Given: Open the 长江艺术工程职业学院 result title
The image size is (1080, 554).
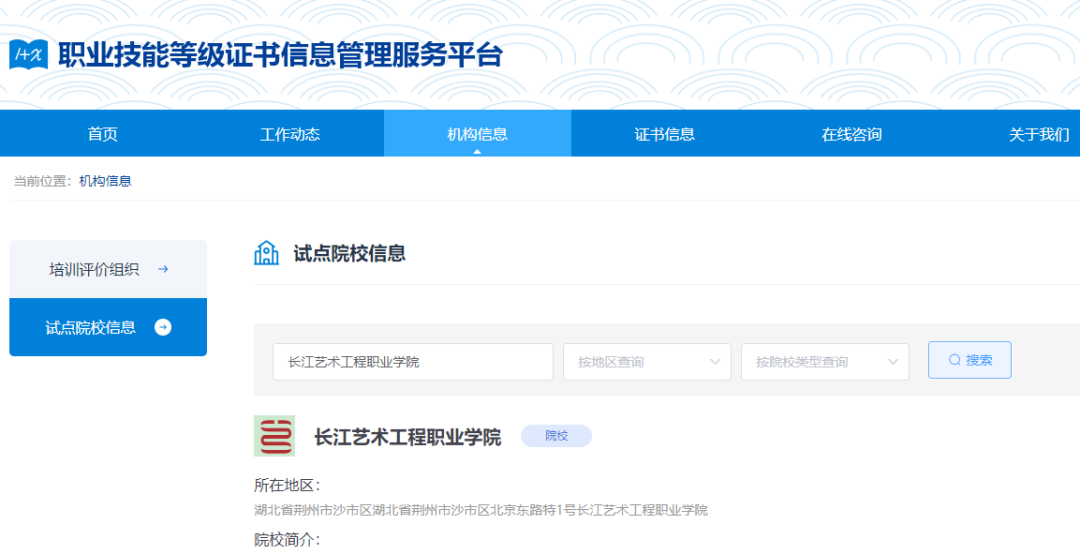Looking at the screenshot, I should pyautogui.click(x=407, y=437).
